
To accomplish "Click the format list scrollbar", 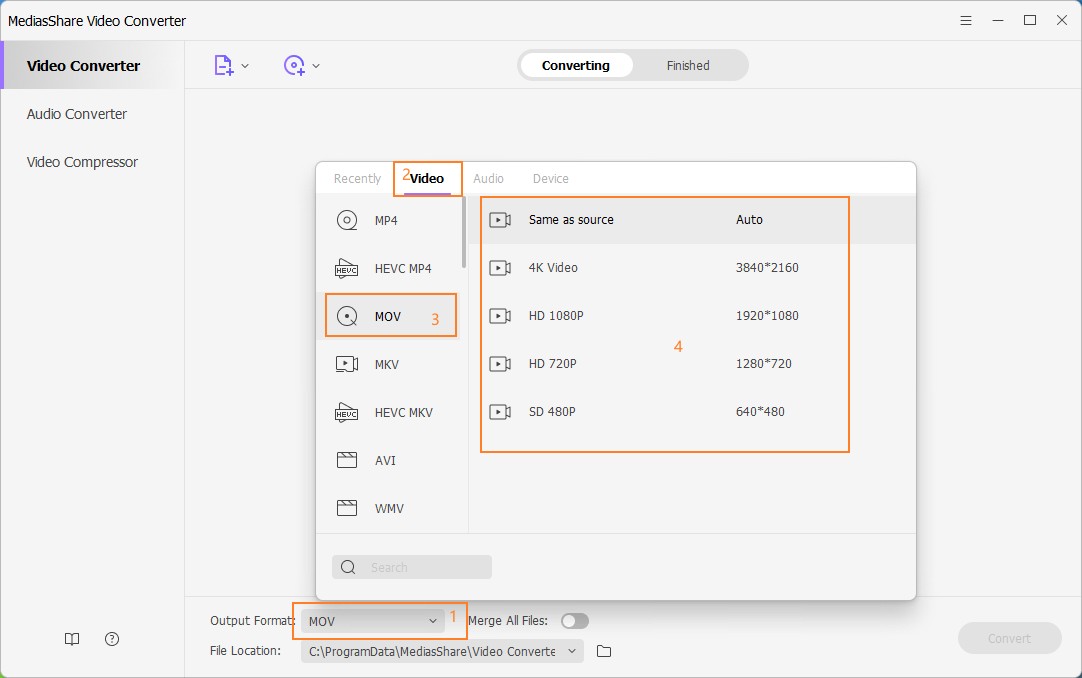I will pos(464,232).
